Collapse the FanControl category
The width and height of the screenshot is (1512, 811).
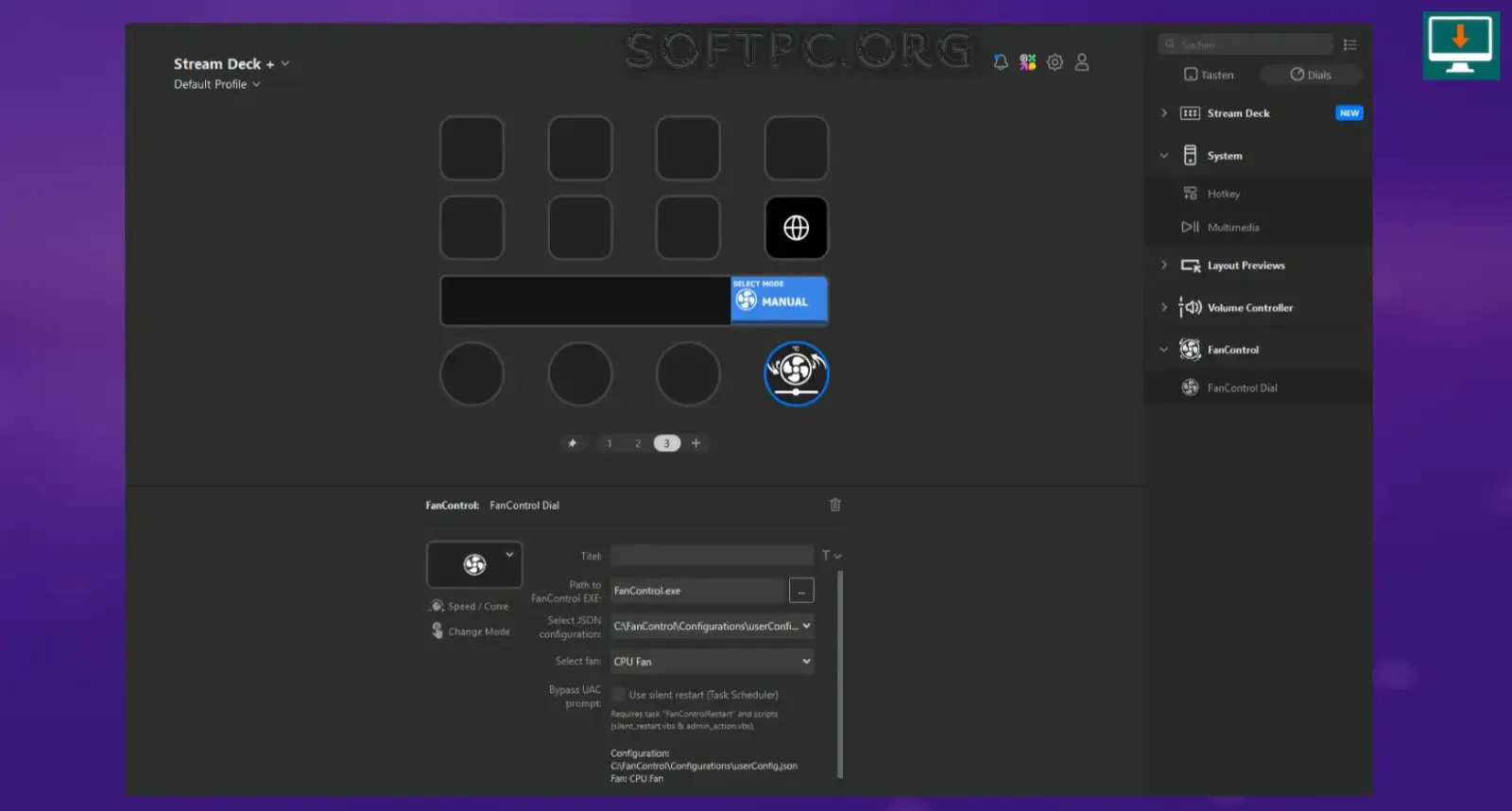[1163, 349]
